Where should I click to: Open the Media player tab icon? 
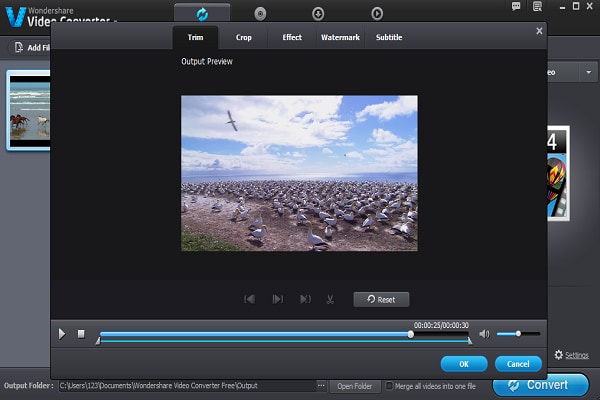pyautogui.click(x=377, y=14)
